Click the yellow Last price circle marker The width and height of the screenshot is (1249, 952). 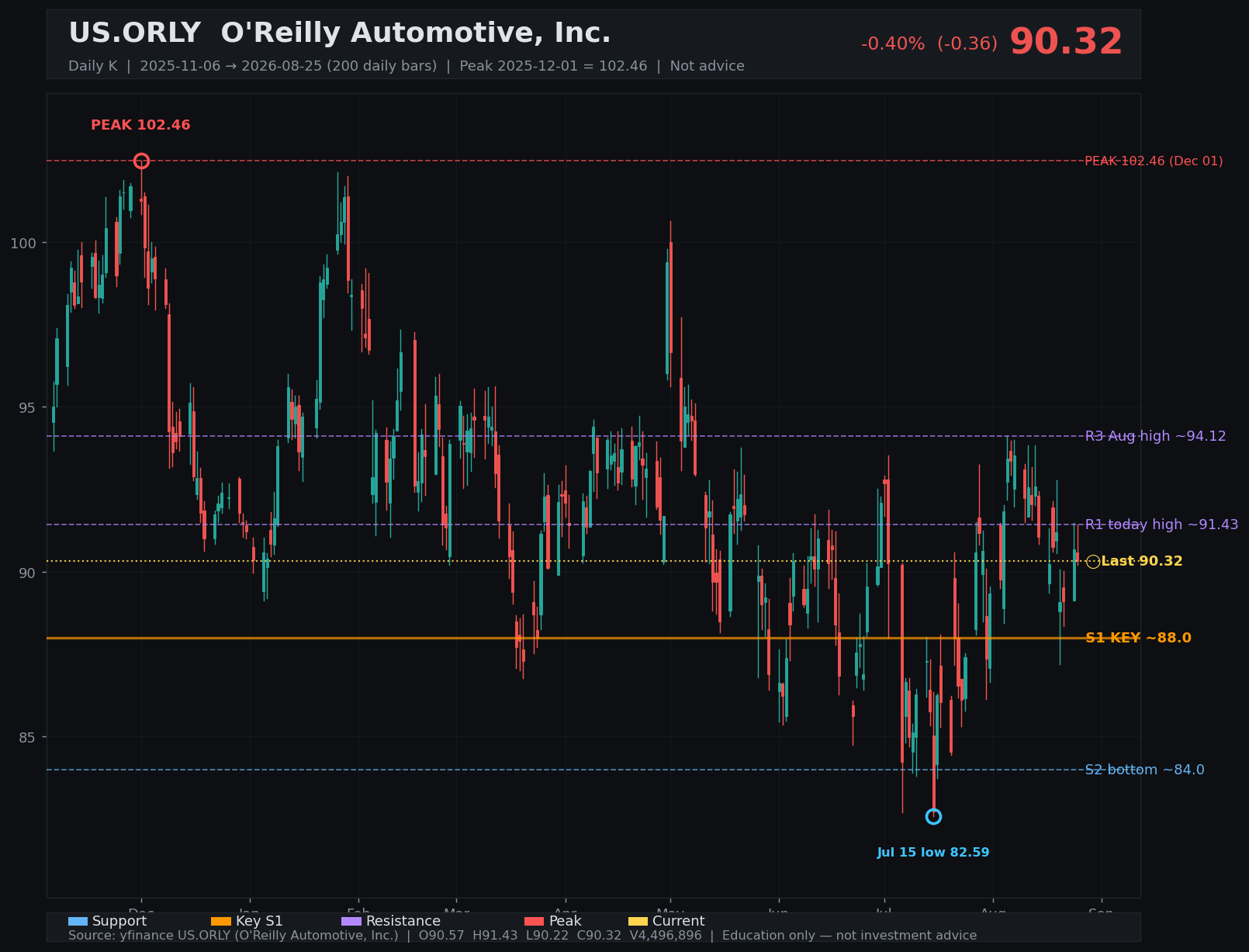click(x=1093, y=562)
